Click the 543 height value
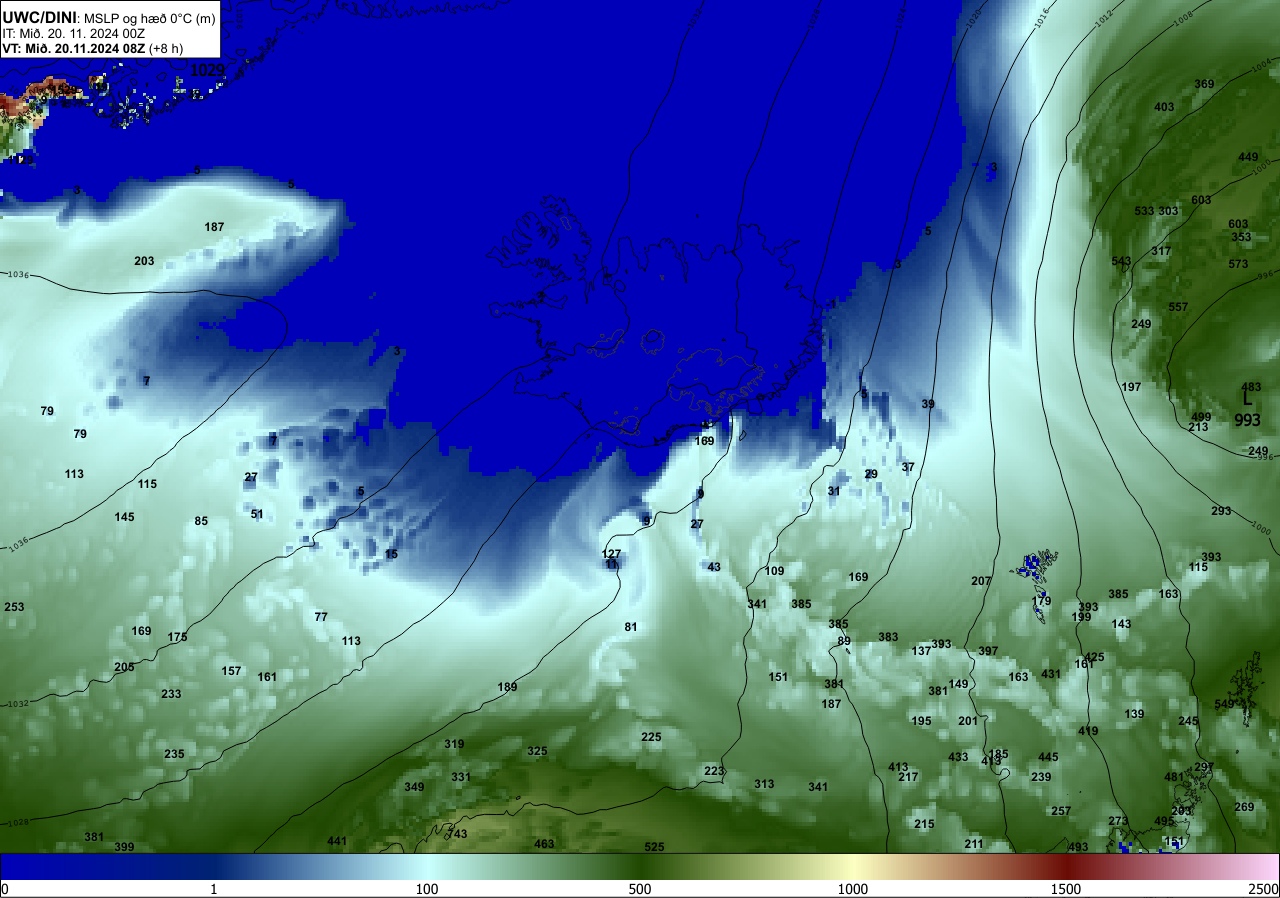The width and height of the screenshot is (1280, 898). click(x=1121, y=261)
